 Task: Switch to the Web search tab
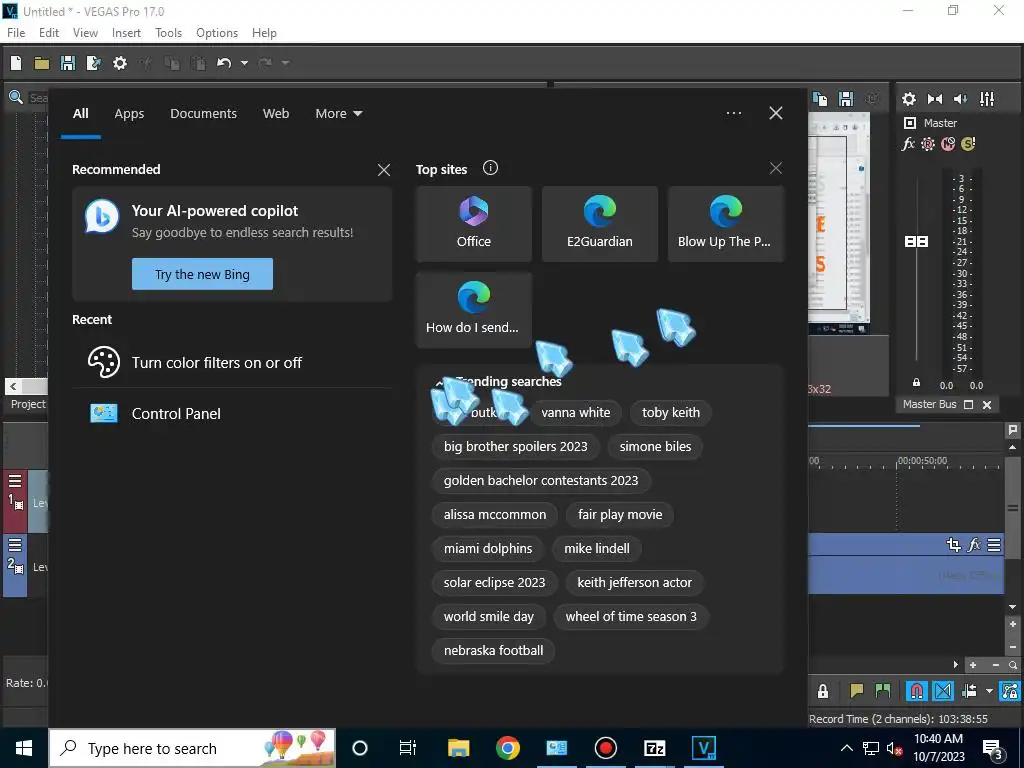pos(276,114)
